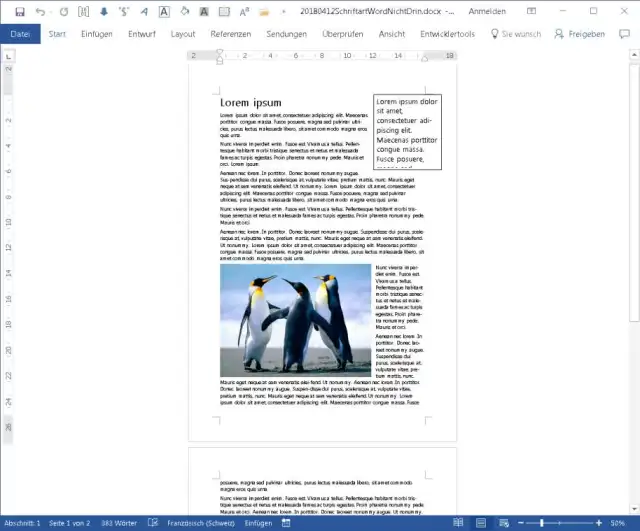Image resolution: width=640 pixels, height=531 pixels.
Task: Open the comments speech bubble icon
Action: coord(625,33)
